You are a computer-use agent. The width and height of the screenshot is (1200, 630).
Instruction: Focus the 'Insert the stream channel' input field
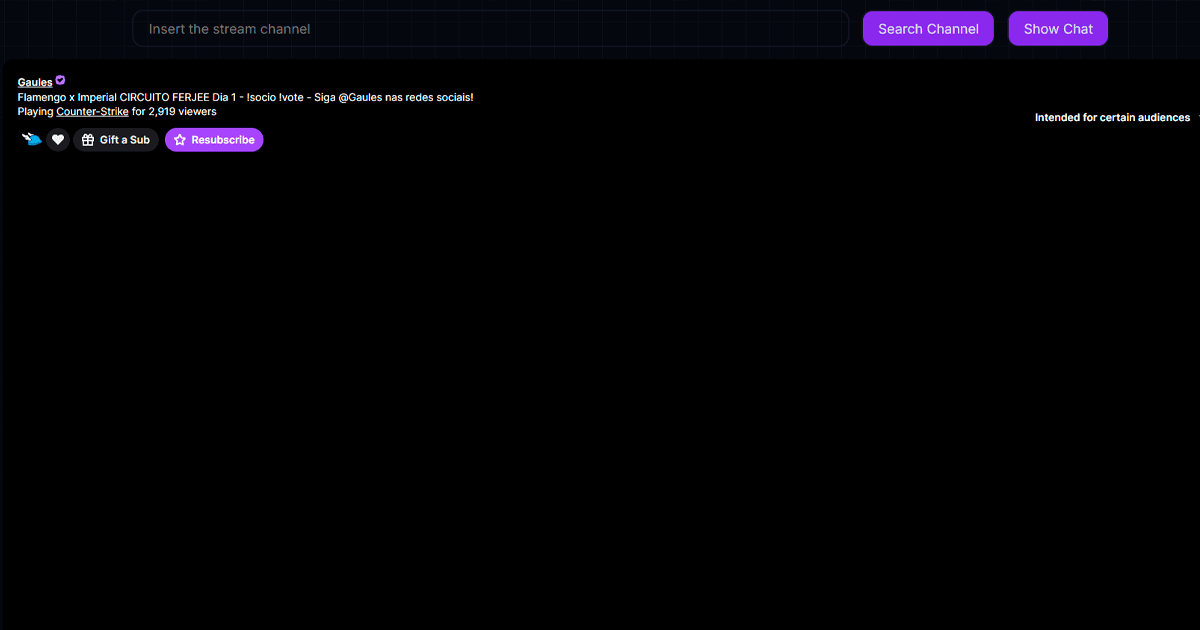490,29
